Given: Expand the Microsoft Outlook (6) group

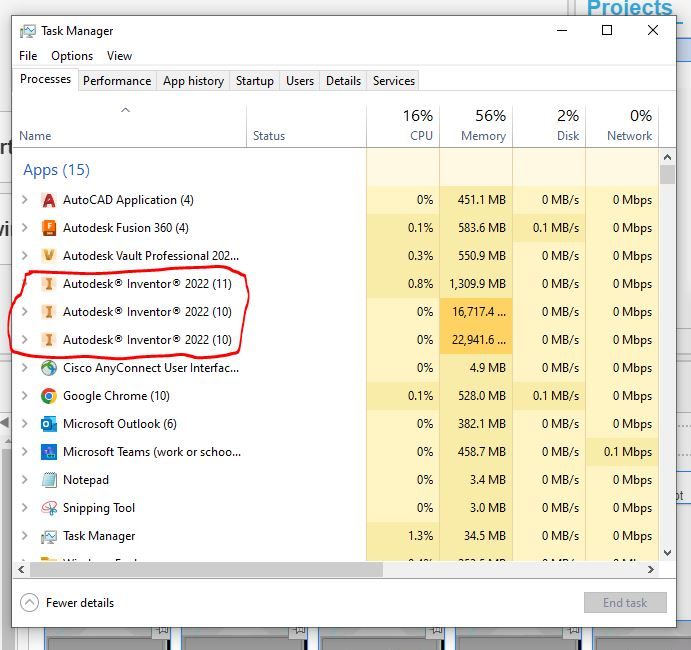Looking at the screenshot, I should (25, 423).
